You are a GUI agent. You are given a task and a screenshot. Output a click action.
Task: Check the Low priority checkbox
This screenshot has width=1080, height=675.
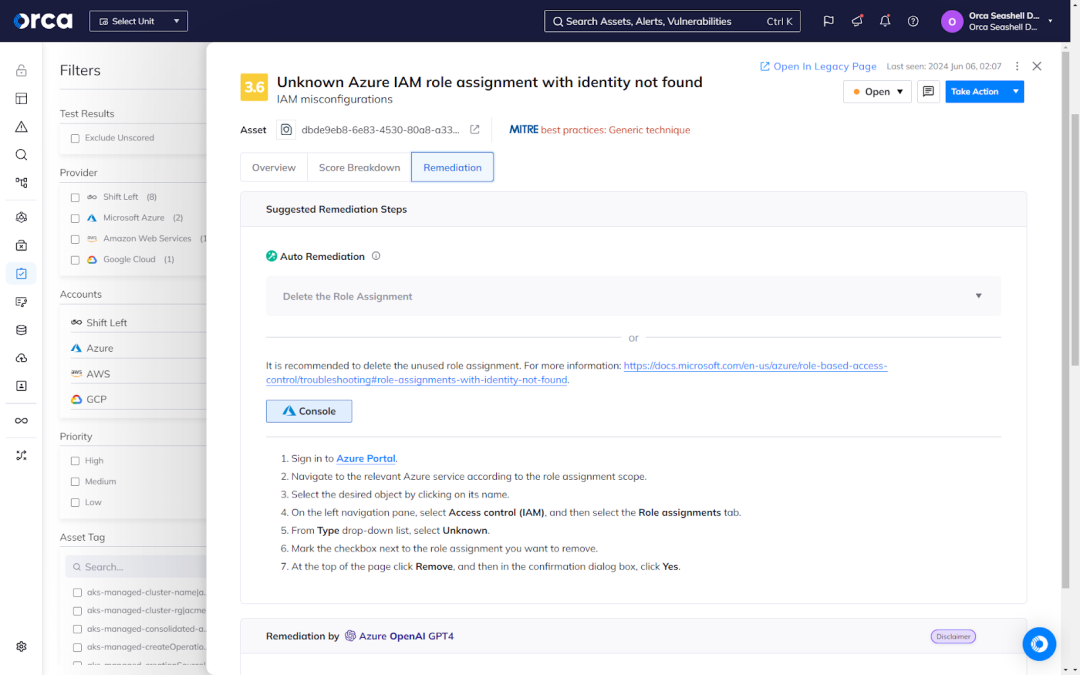pos(75,503)
